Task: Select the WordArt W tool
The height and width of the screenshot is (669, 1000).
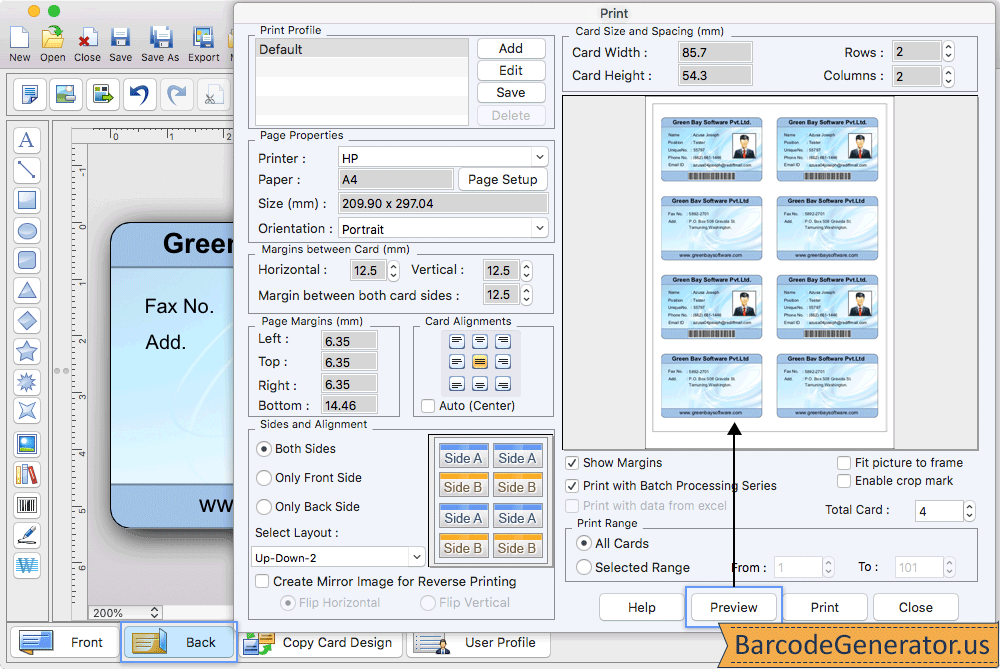Action: click(27, 565)
